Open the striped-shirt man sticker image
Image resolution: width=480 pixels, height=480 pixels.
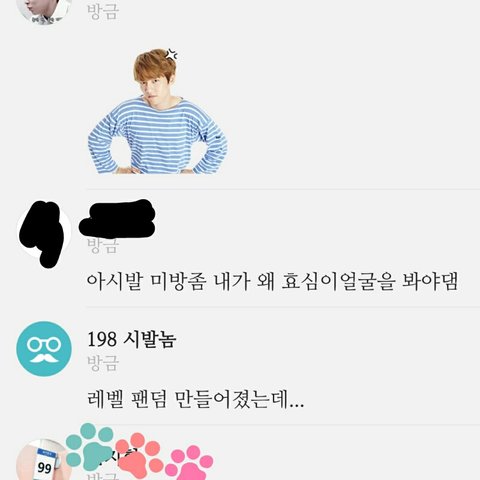pyautogui.click(x=157, y=111)
